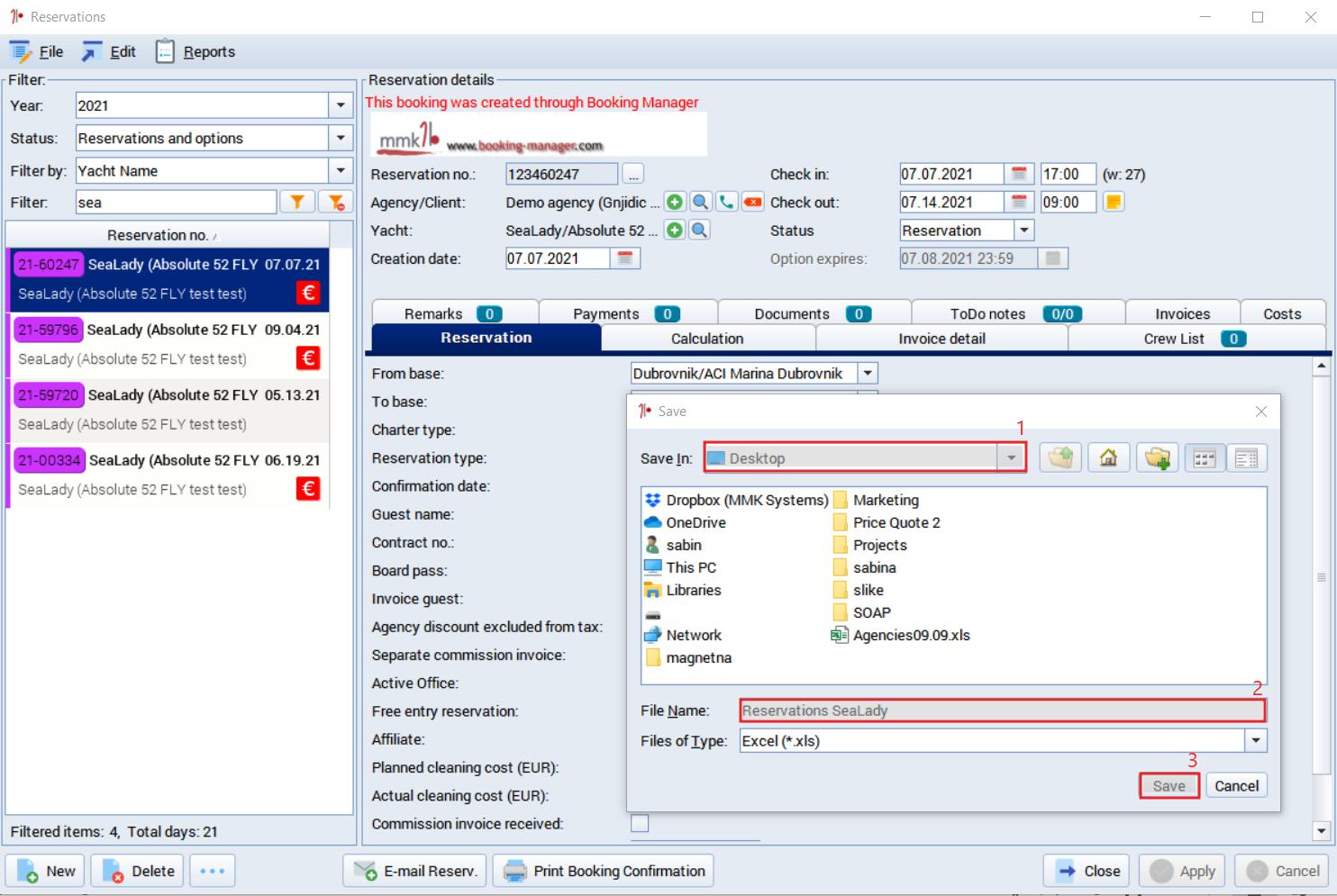
Task: Open creation date calendar icon
Action: [x=625, y=258]
